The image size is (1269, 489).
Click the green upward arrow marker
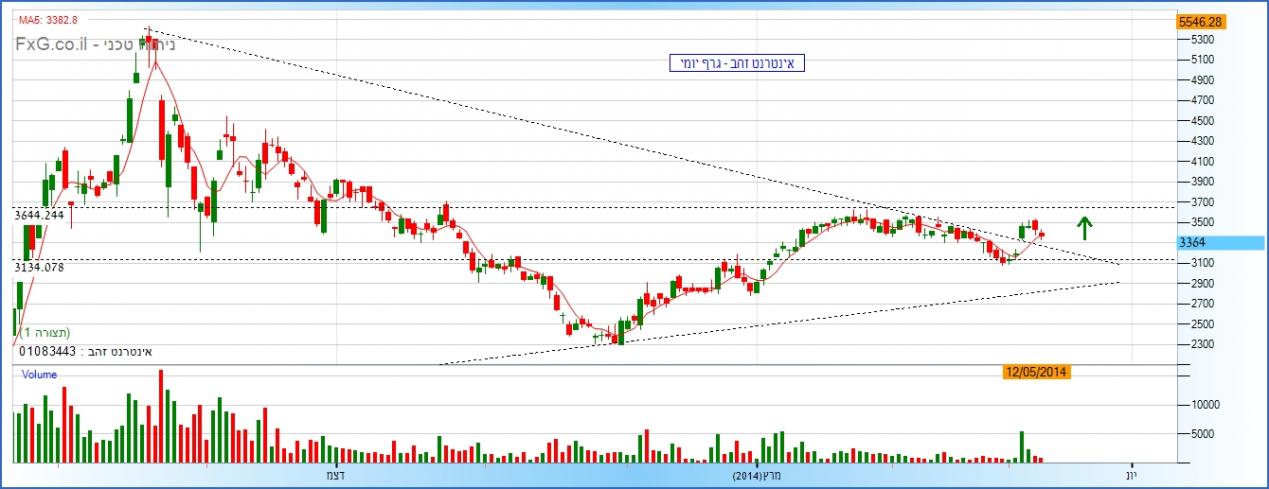[x=1085, y=228]
